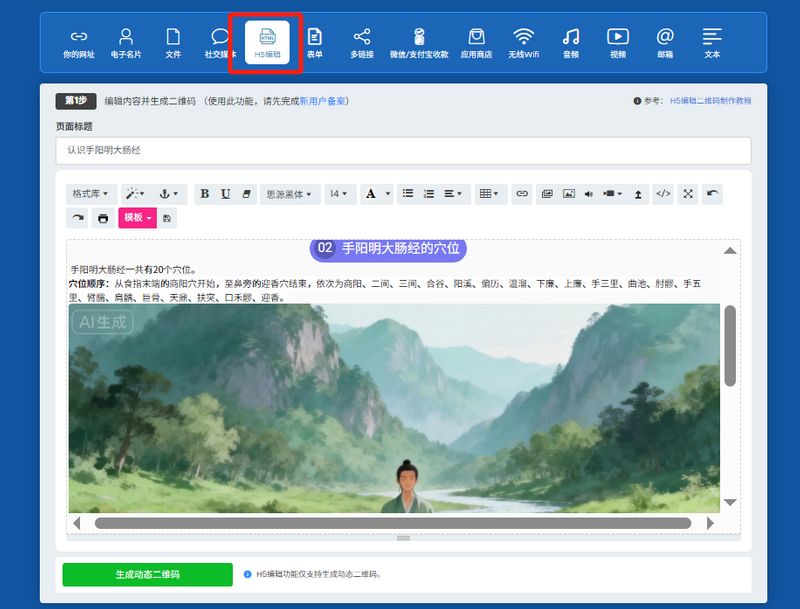Click the undo arrow icon
The image size is (800, 609).
[712, 194]
